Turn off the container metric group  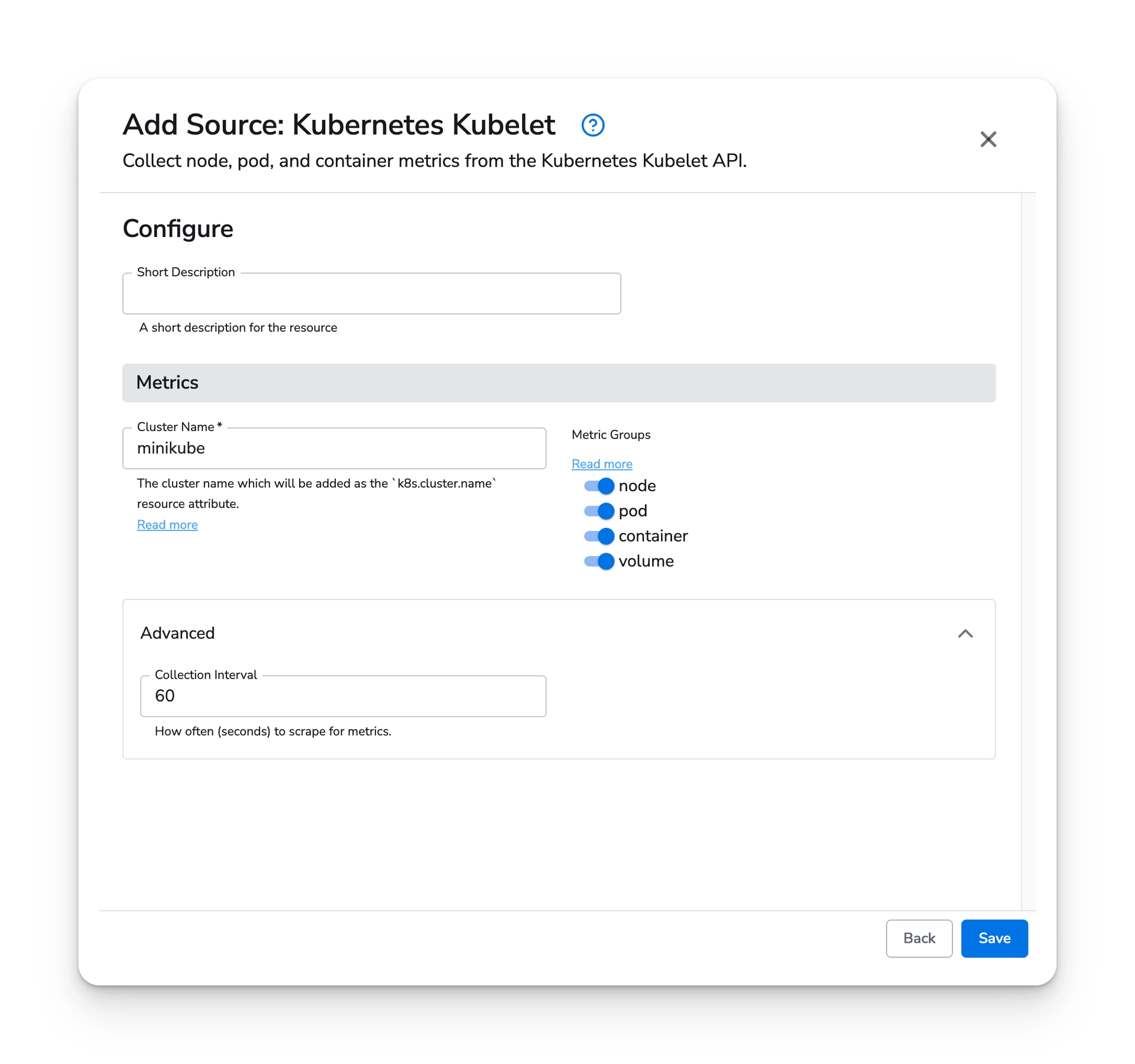[598, 536]
